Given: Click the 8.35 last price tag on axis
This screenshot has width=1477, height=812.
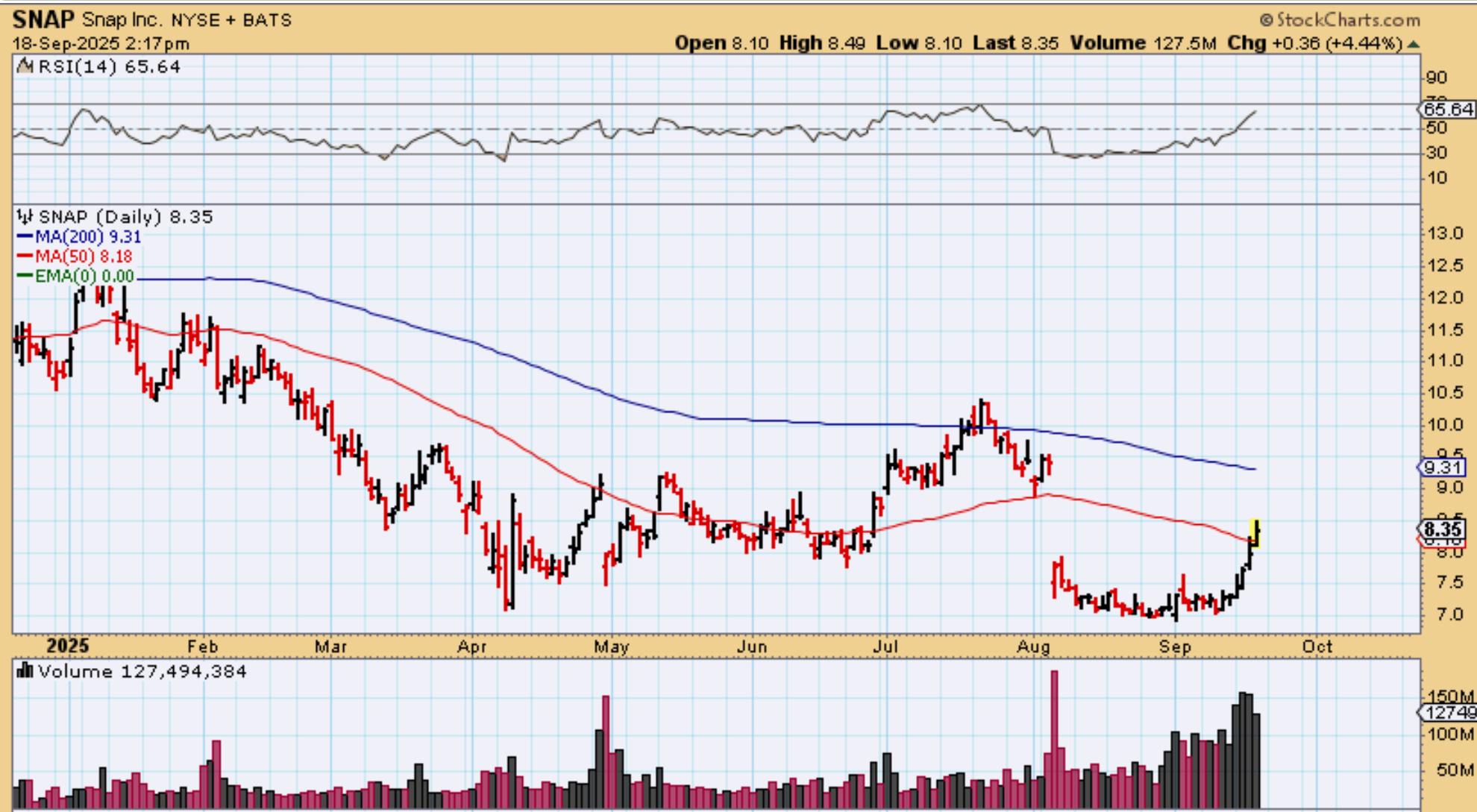Looking at the screenshot, I should [x=1442, y=529].
